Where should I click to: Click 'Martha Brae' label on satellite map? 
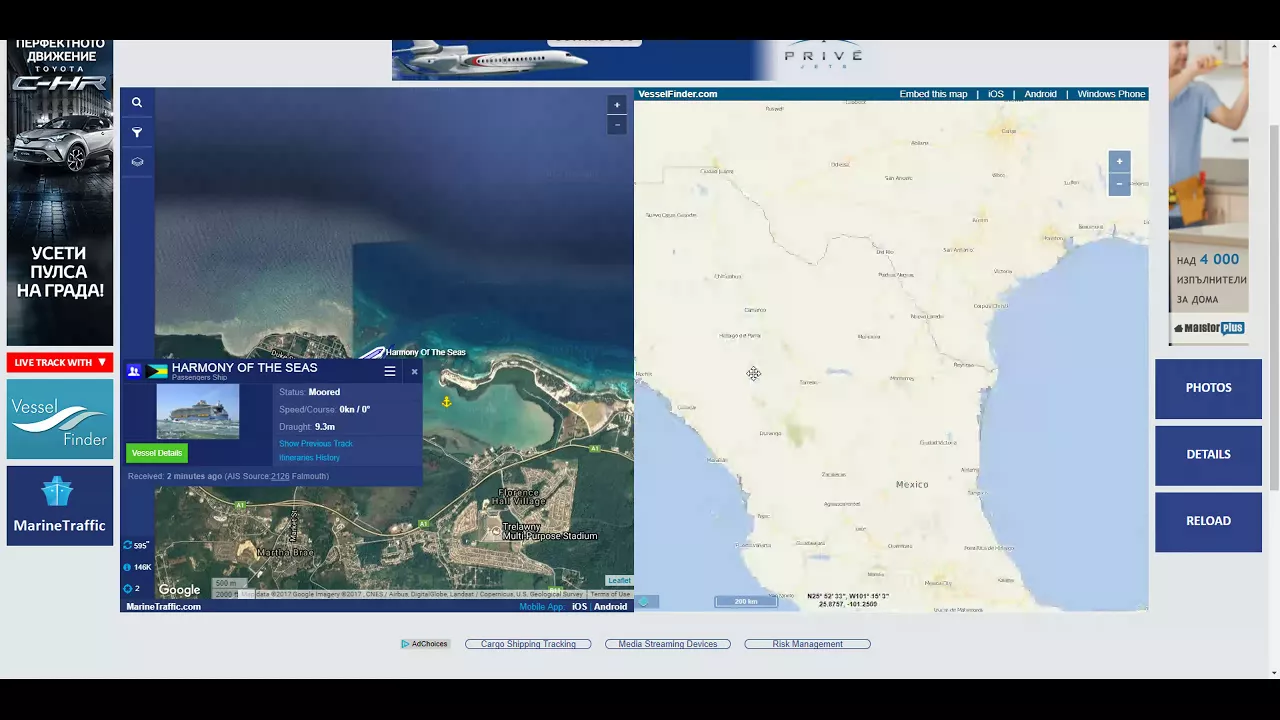(x=285, y=552)
